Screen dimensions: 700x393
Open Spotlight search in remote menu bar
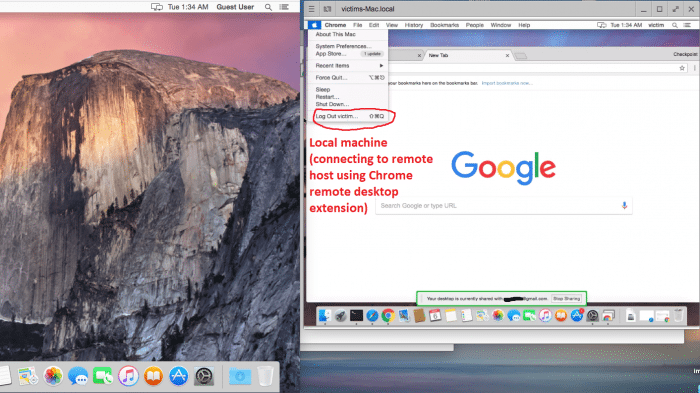pyautogui.click(x=675, y=25)
